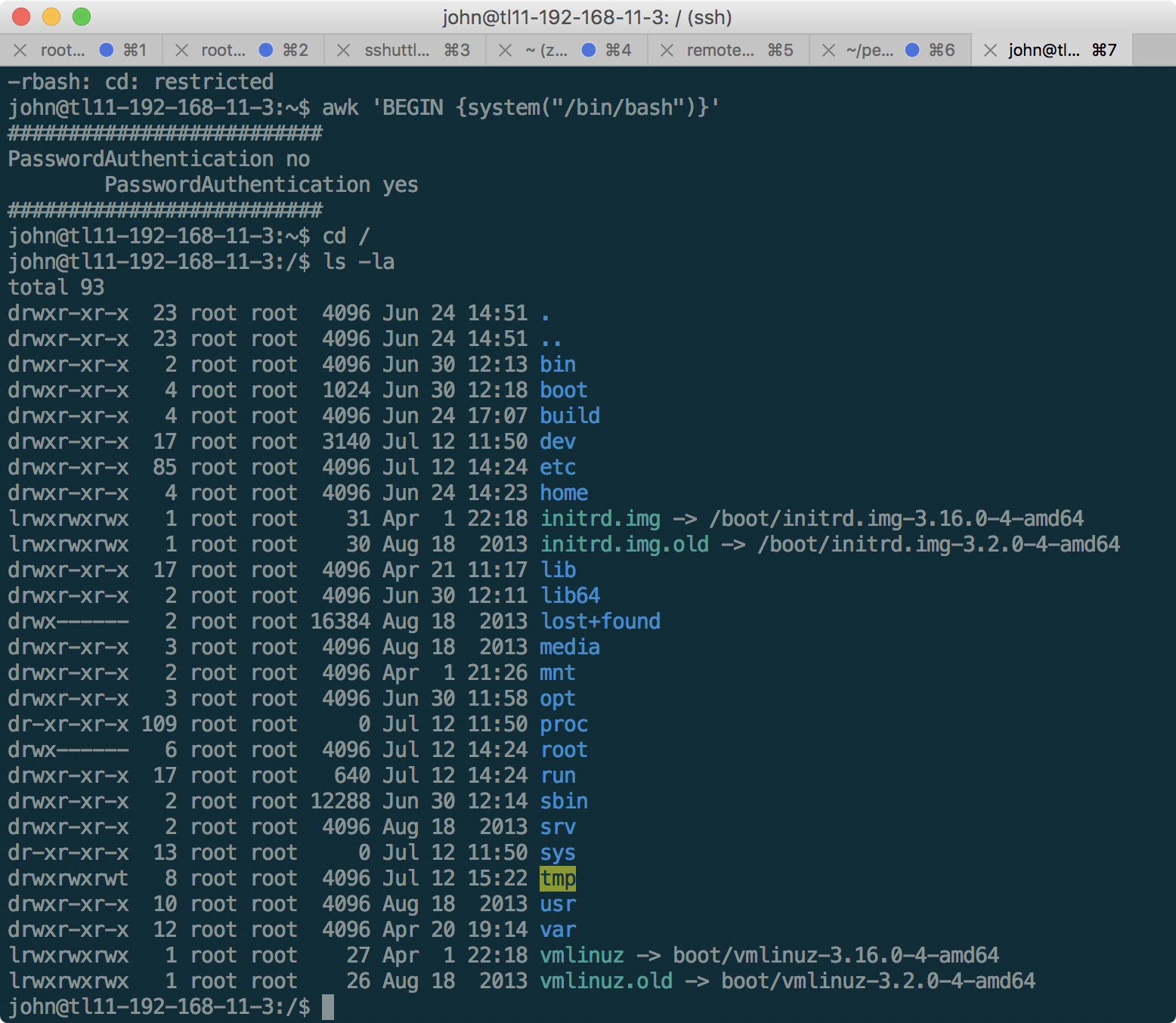Image resolution: width=1176 pixels, height=1023 pixels.
Task: Close the sshuttl tab
Action: 343,51
